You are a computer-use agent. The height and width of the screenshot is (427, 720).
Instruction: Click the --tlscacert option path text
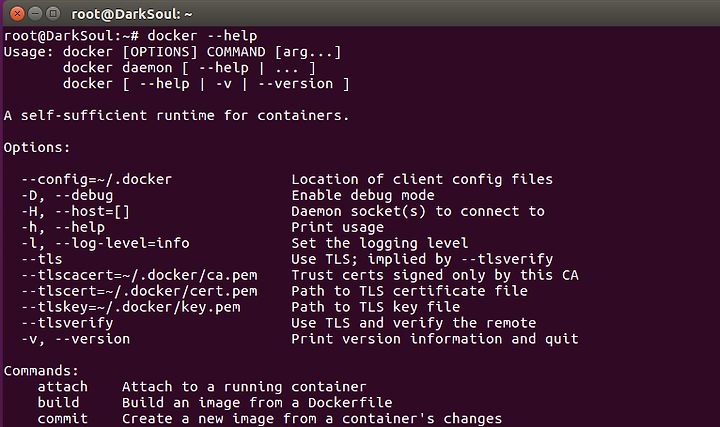[139, 275]
